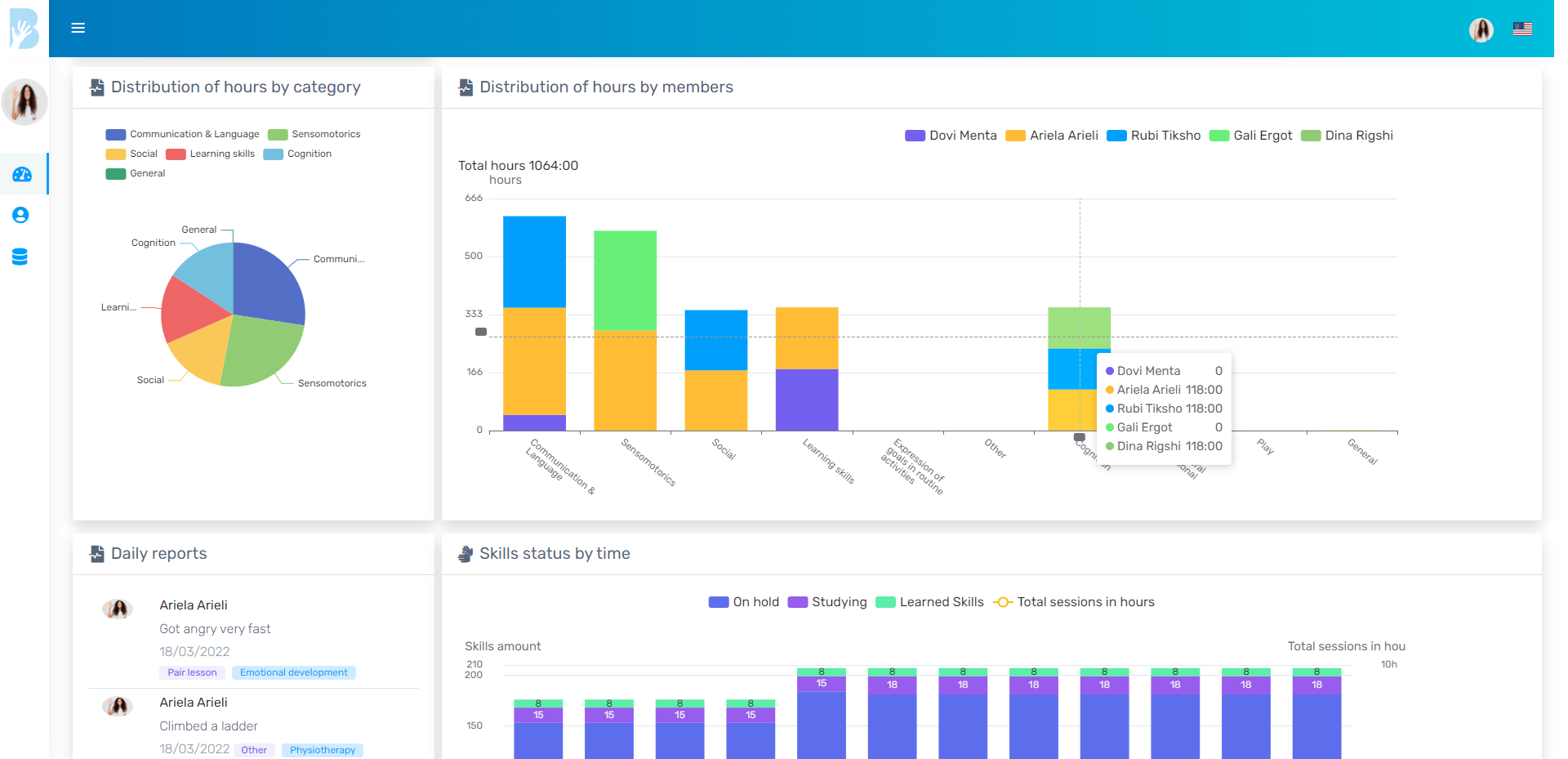Open the user profile sidebar icon
This screenshot has width=1568, height=759.
click(21, 215)
